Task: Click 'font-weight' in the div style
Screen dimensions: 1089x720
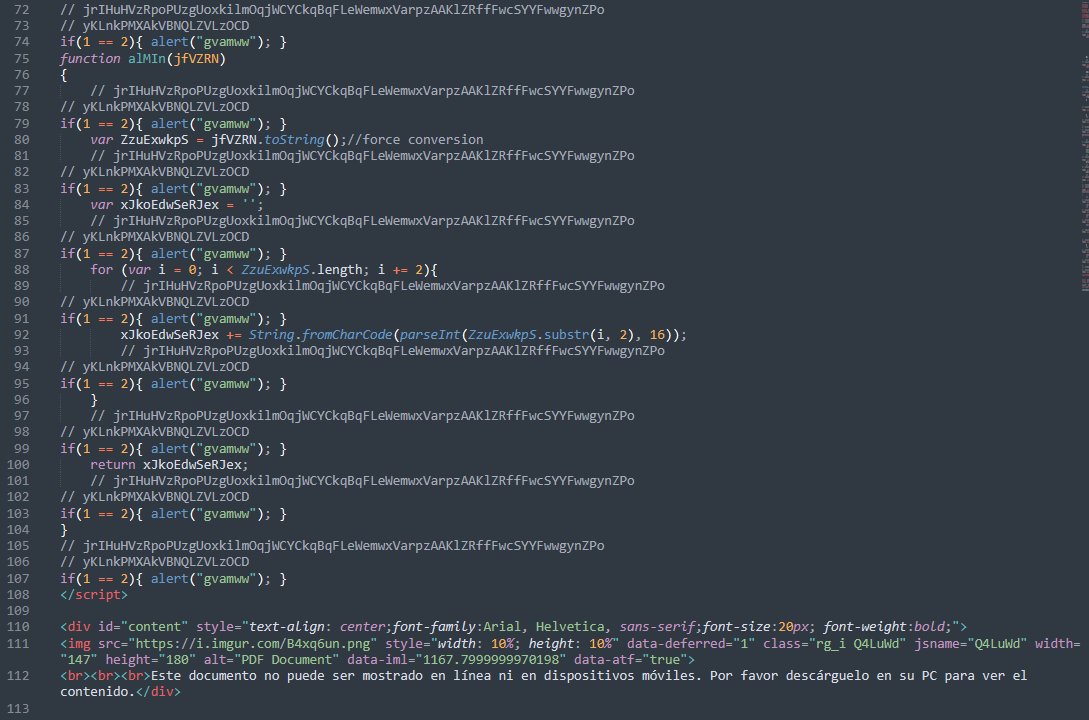Action: click(865, 627)
